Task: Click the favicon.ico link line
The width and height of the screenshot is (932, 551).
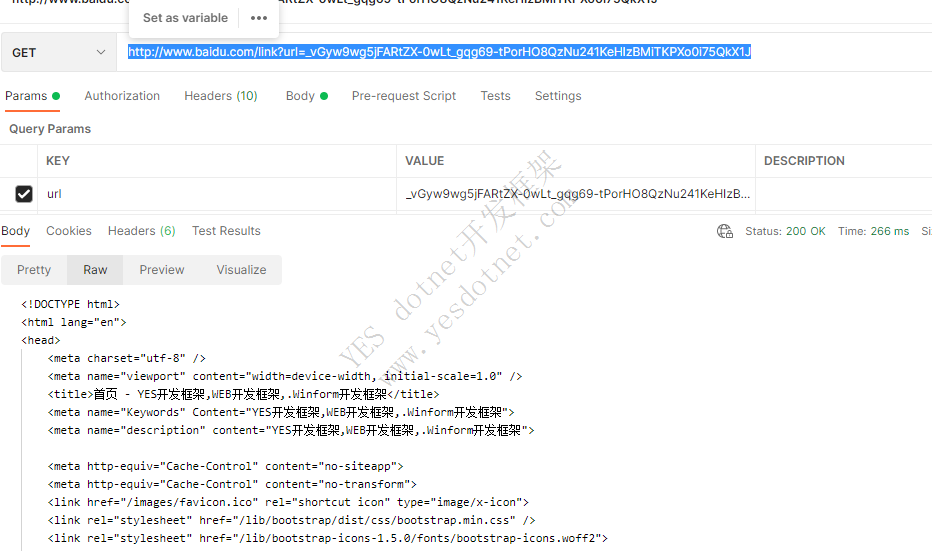Action: pyautogui.click(x=288, y=502)
